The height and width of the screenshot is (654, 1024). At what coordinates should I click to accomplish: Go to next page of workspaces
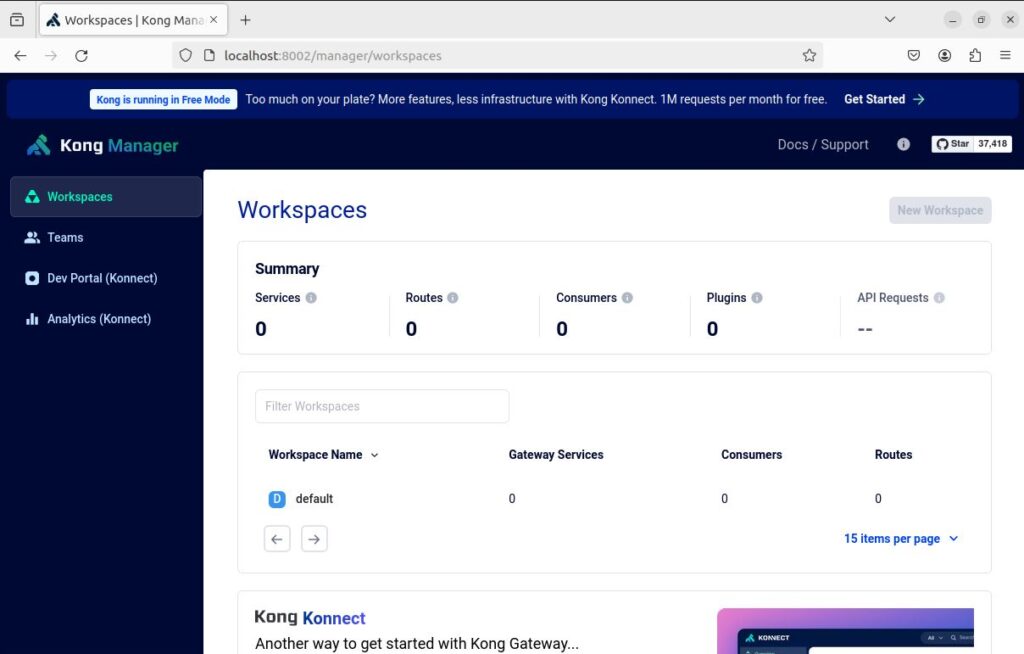tap(314, 539)
